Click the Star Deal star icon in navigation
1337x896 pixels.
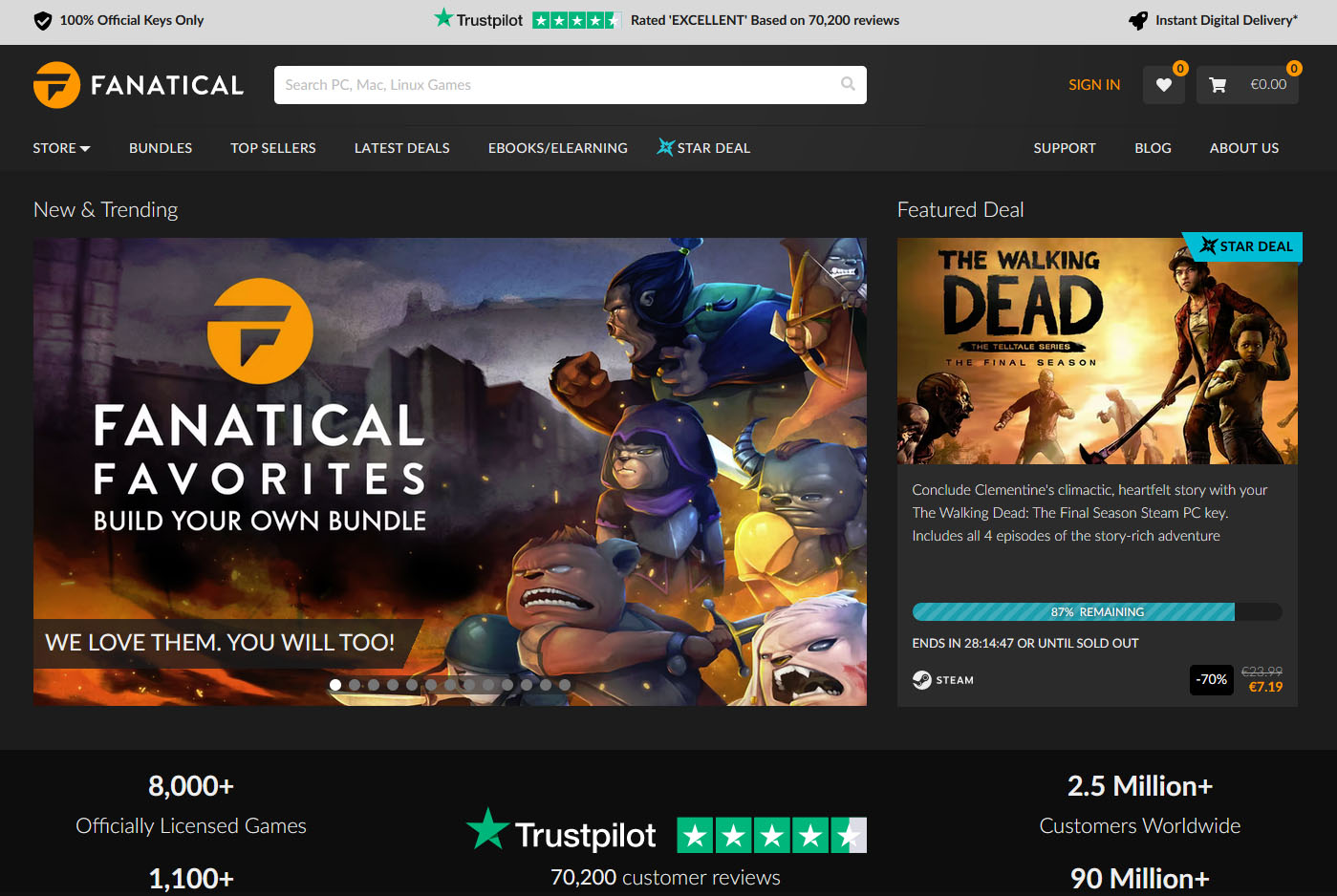[x=665, y=147]
